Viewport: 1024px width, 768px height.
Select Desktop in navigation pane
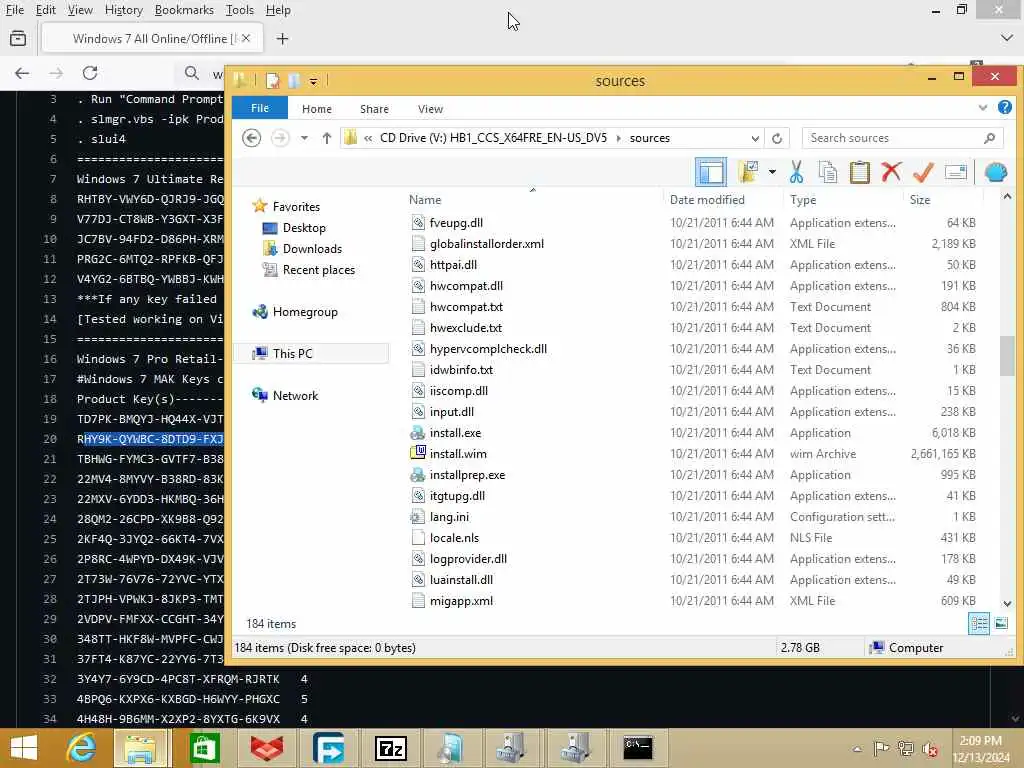tap(294, 228)
